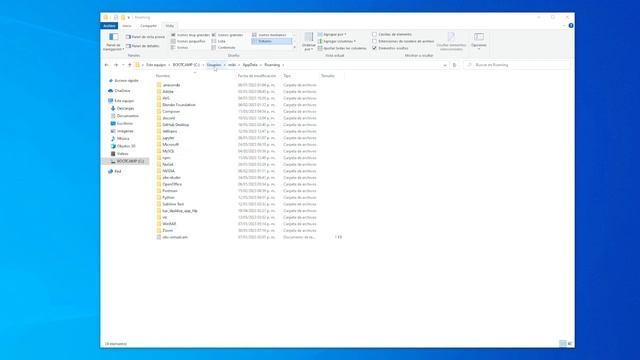Open Agregar columnas dropdown
Screen dimensions: 640x360
[337, 41]
